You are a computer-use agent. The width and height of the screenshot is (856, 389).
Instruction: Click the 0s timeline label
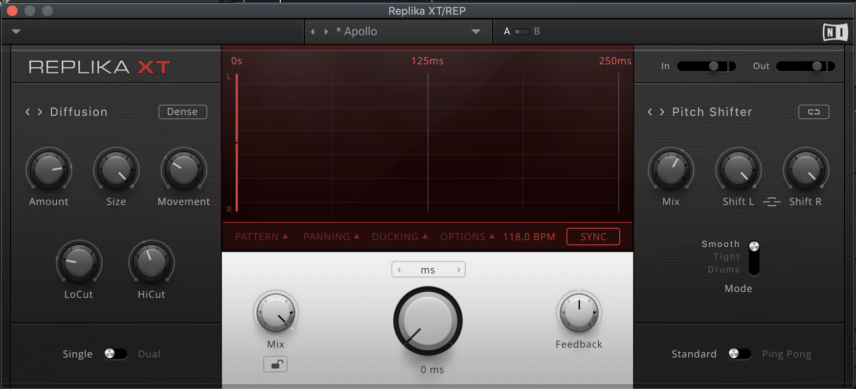[x=236, y=61]
